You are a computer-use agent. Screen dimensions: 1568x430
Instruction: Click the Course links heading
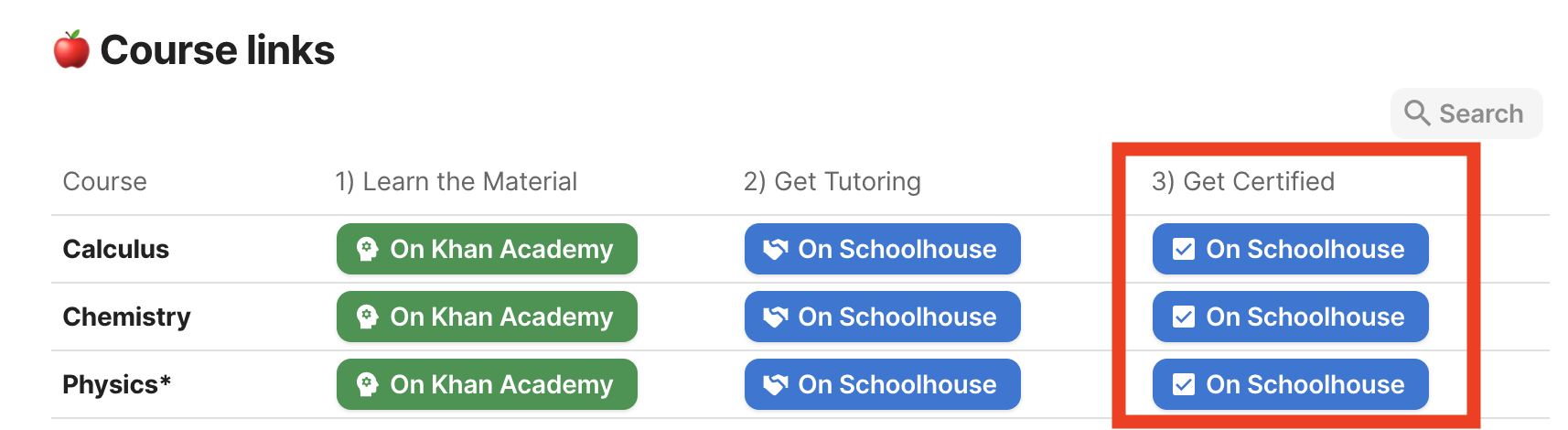coord(217,49)
